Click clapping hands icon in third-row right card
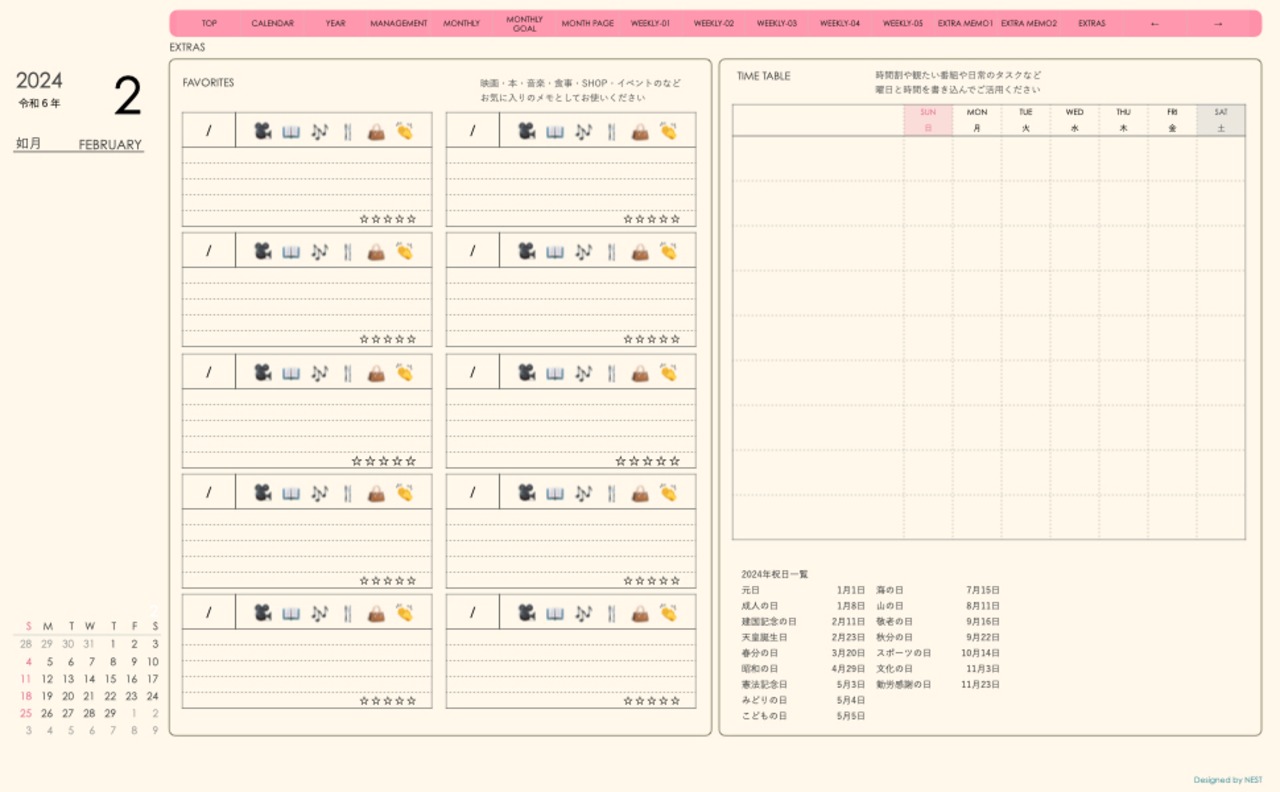This screenshot has width=1280, height=792. click(x=668, y=372)
